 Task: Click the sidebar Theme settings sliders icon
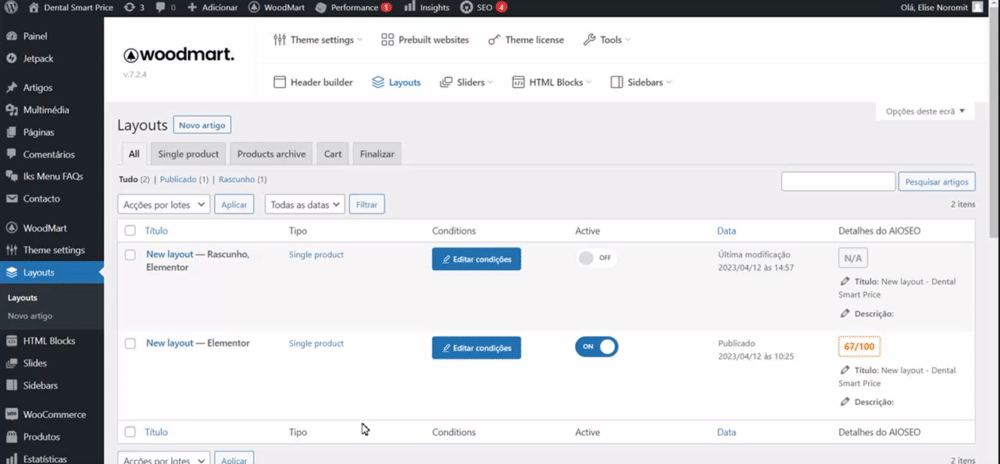(11, 250)
